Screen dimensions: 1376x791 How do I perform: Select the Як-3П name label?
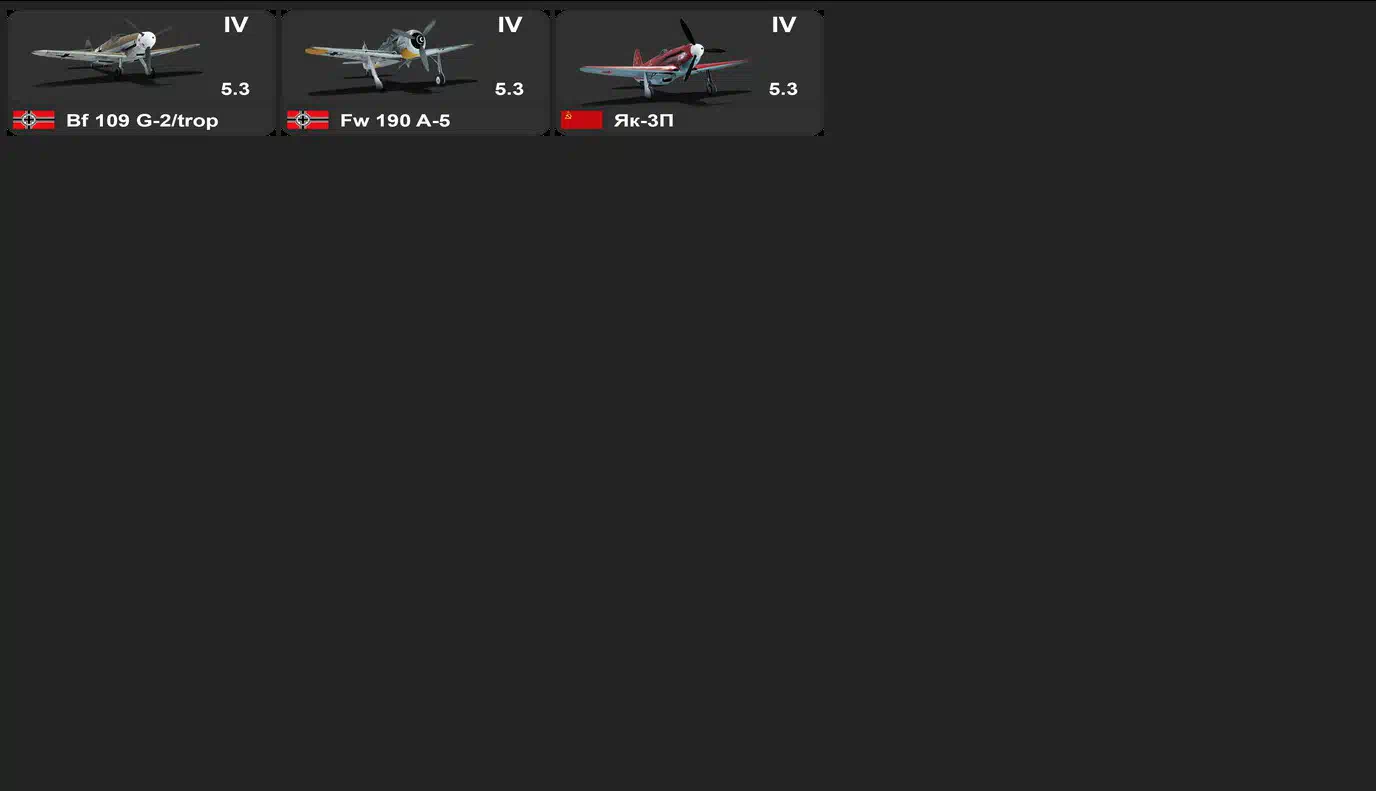tap(644, 121)
